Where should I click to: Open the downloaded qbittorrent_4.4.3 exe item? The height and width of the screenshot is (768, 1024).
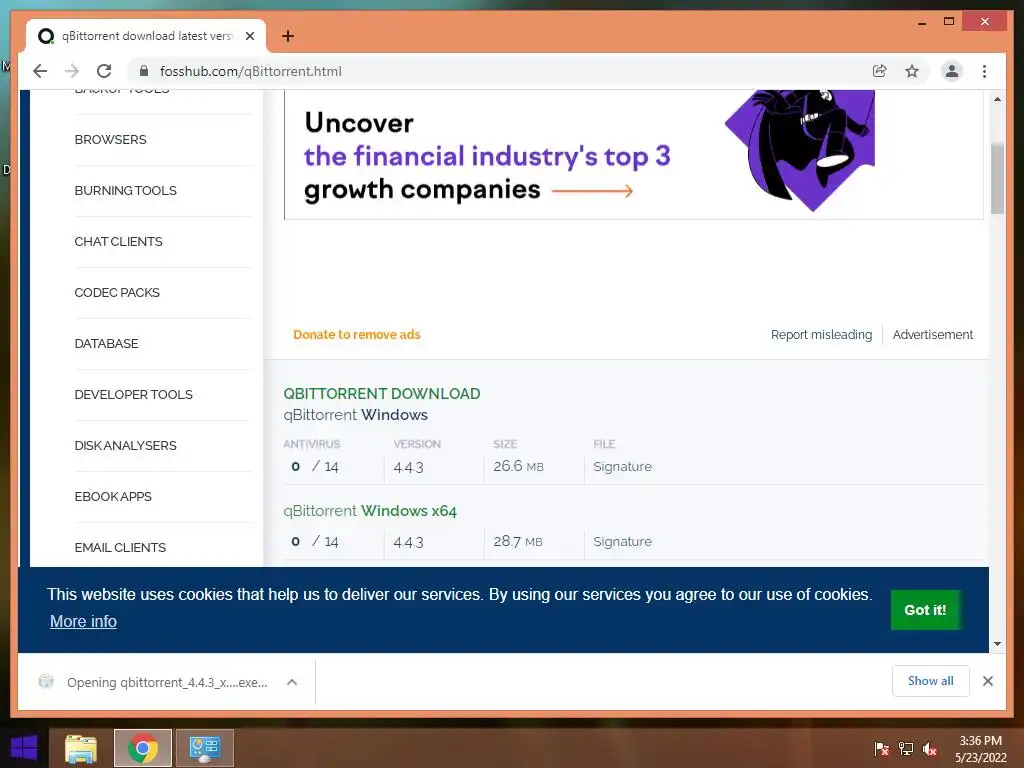pyautogui.click(x=157, y=682)
